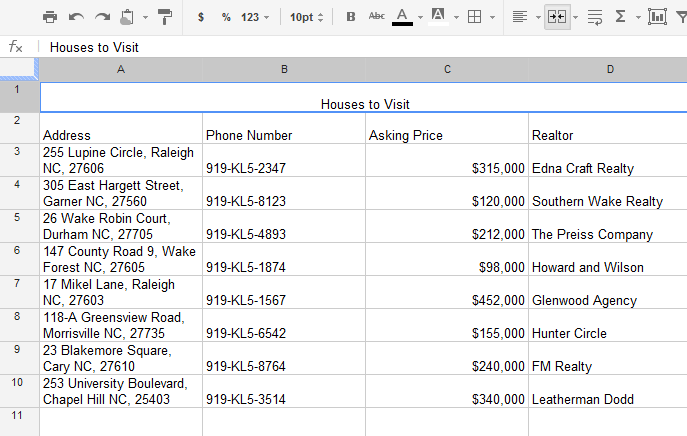Image resolution: width=687 pixels, height=436 pixels.
Task: Select the paint format roller
Action: pos(165,17)
